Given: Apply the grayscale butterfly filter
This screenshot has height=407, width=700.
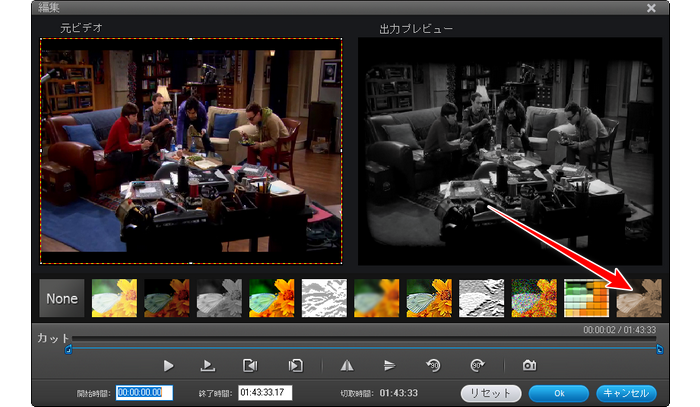Looking at the screenshot, I should coord(218,298).
